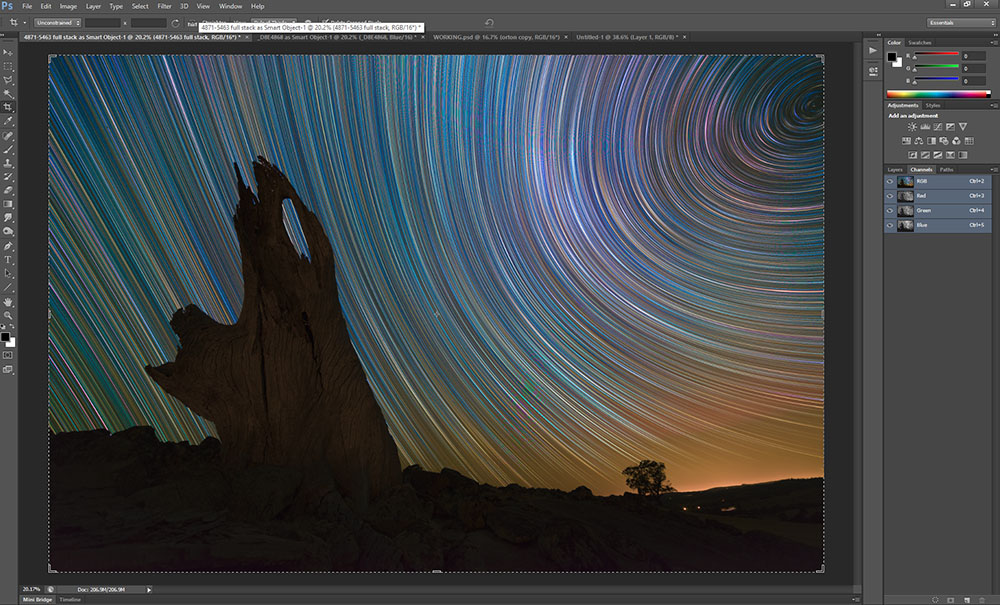Open the Essentials workspace dropdown
Image resolution: width=1000 pixels, height=605 pixels.
(961, 23)
